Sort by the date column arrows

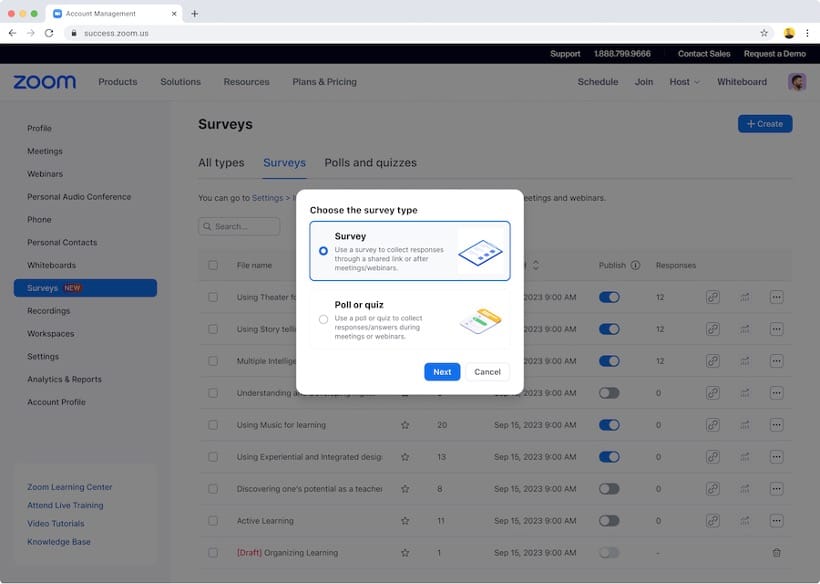tap(536, 265)
